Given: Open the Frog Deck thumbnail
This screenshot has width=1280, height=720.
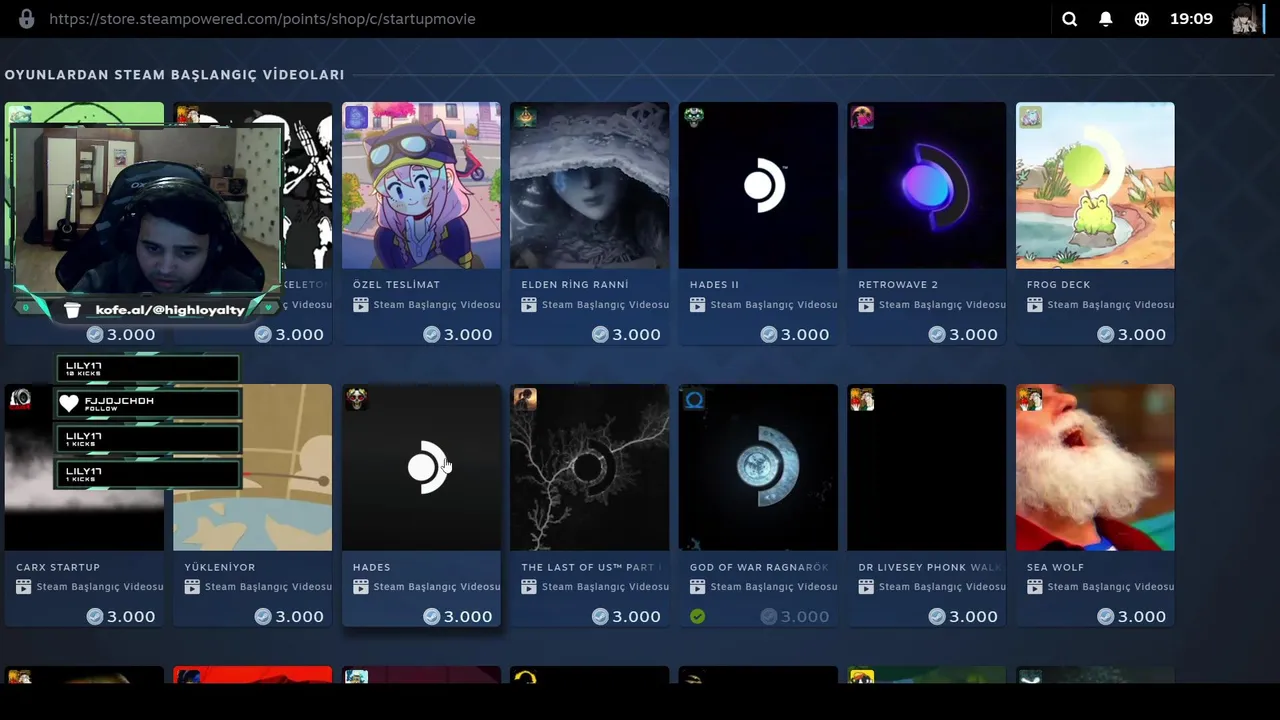Looking at the screenshot, I should [1095, 185].
